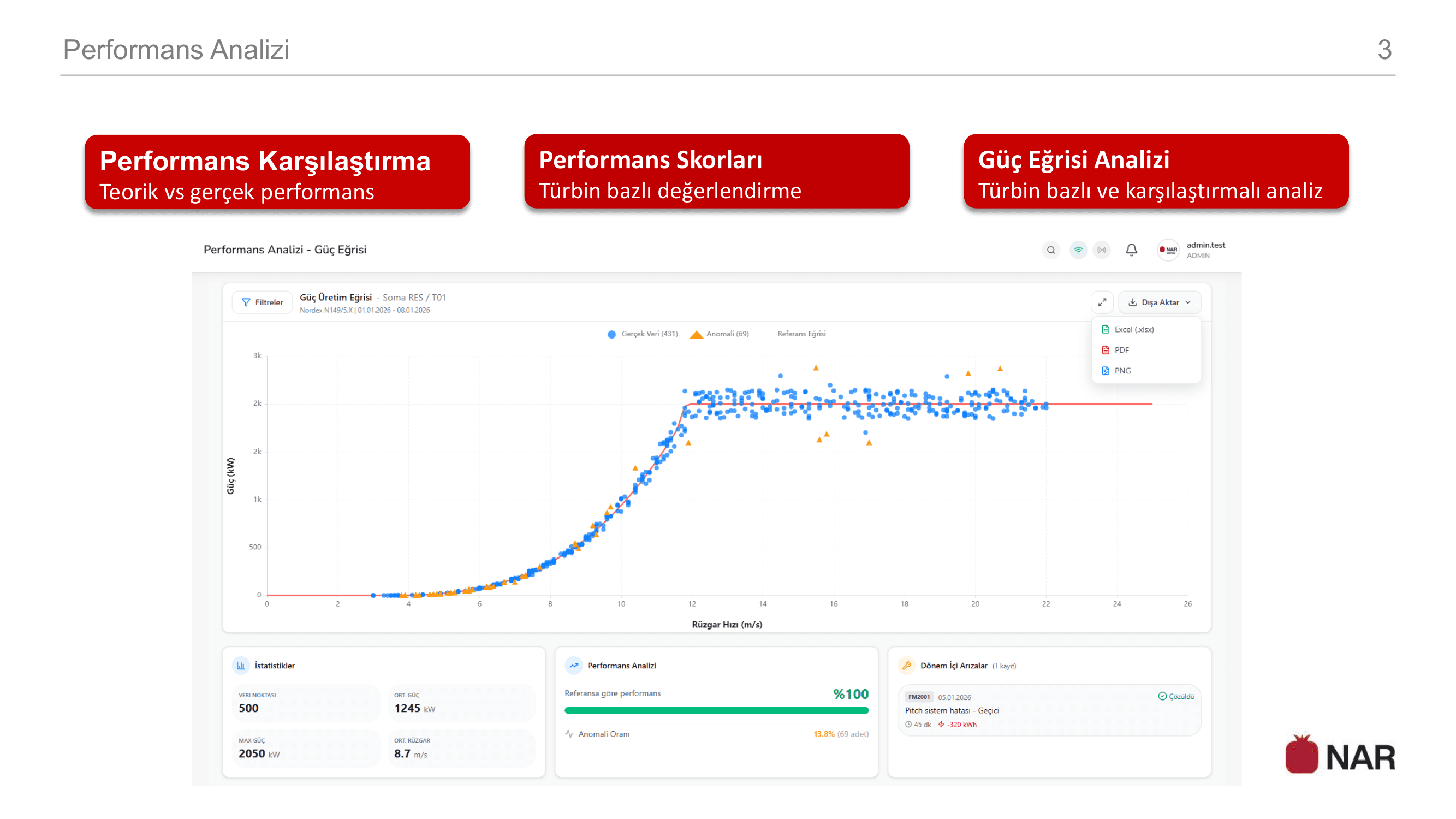The image size is (1456, 819).
Task: Choose PNG export option
Action: (1122, 371)
